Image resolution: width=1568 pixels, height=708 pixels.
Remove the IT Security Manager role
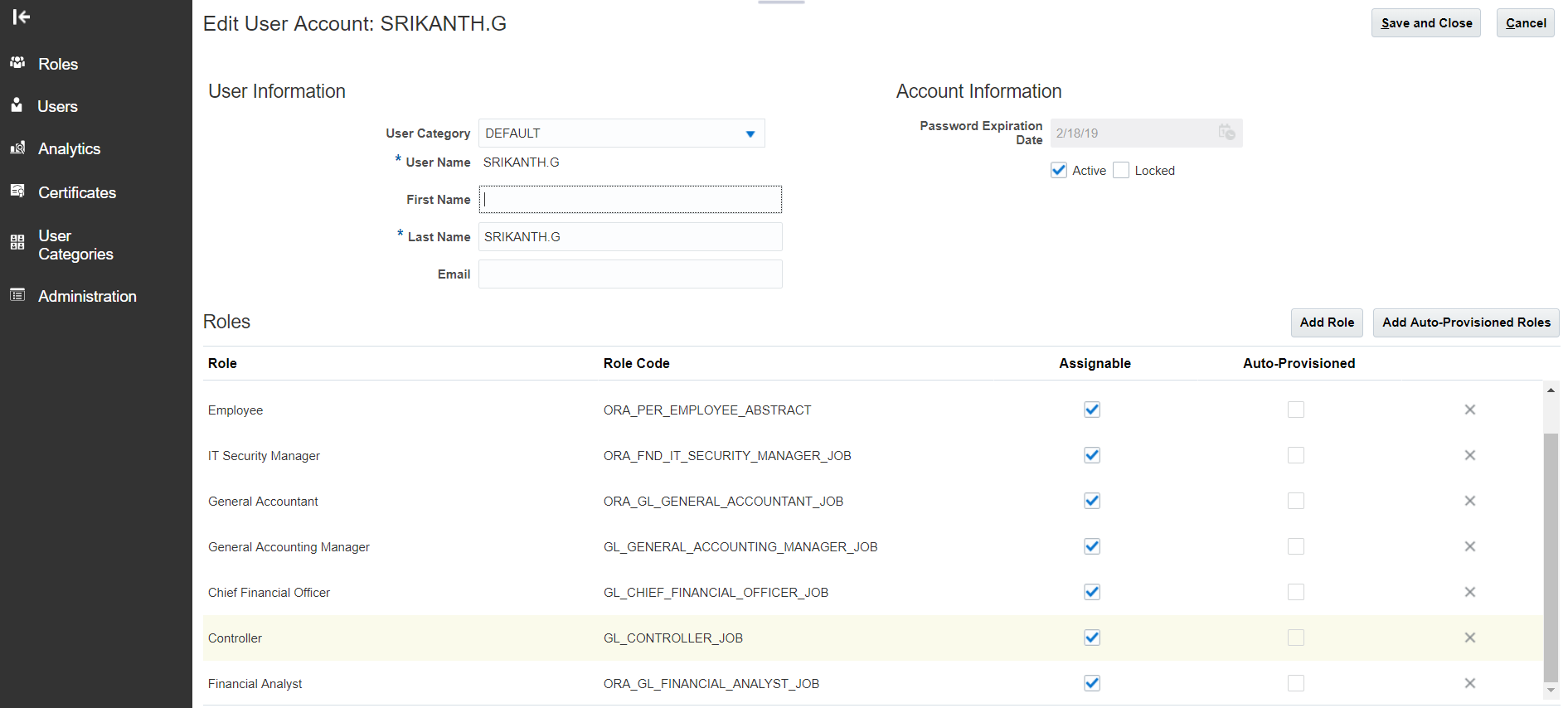(1469, 455)
